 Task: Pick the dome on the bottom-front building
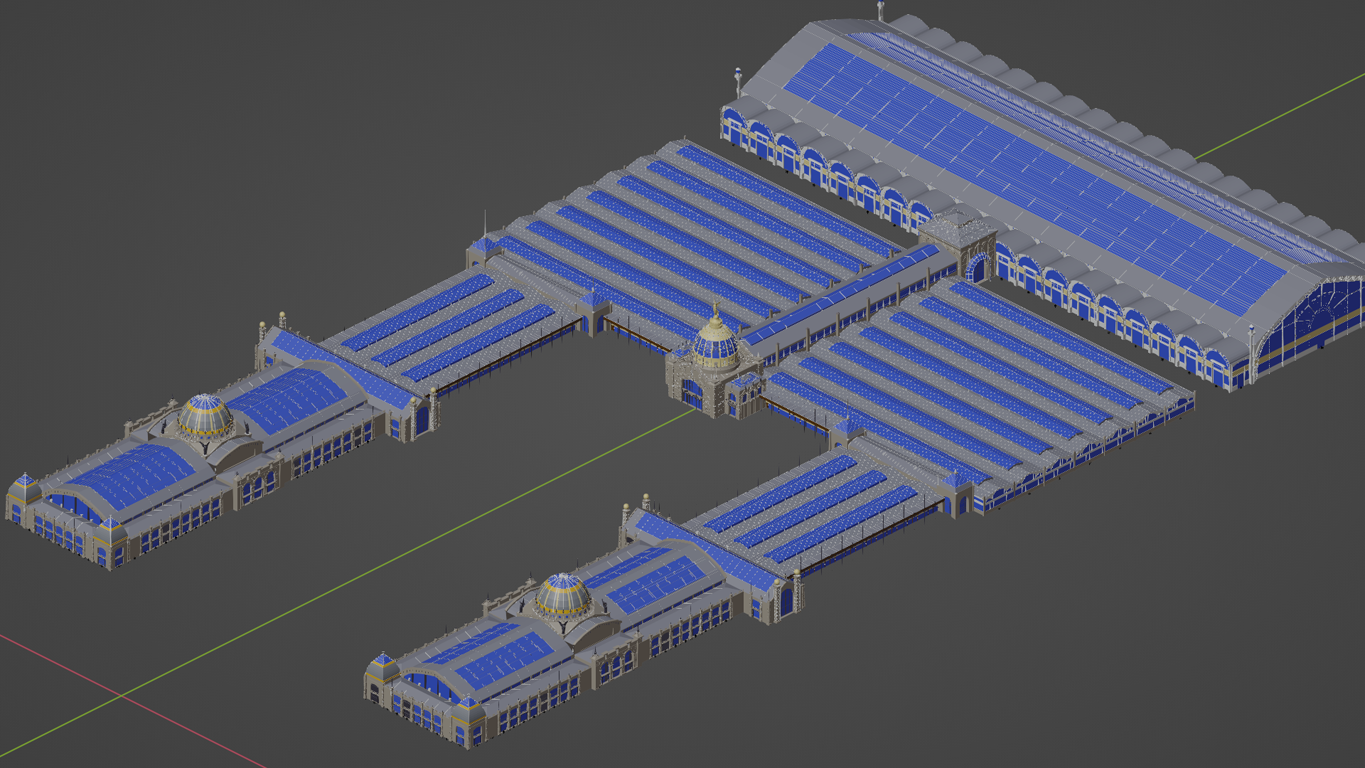click(x=562, y=595)
